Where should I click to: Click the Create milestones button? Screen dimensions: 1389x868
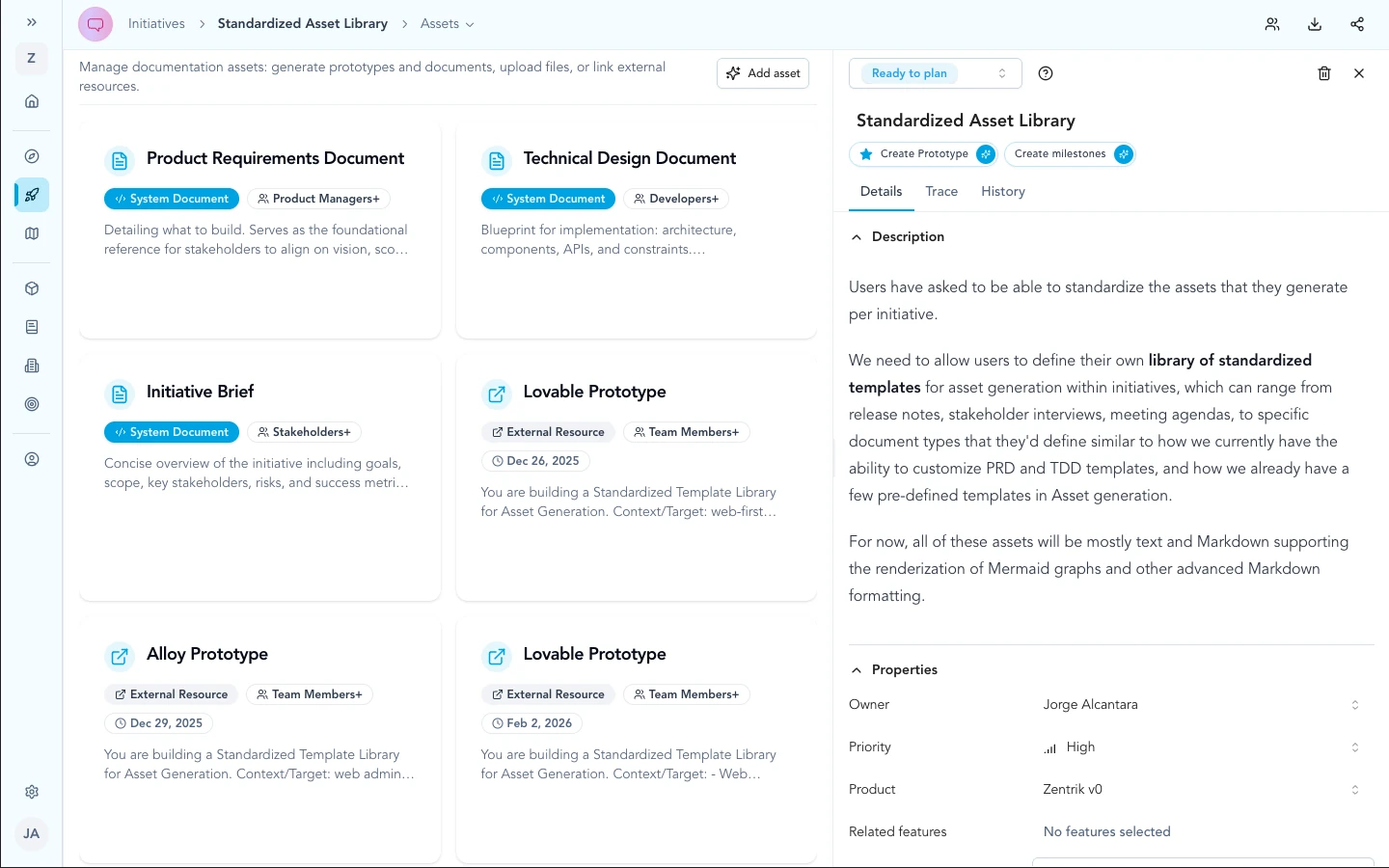coord(1069,154)
